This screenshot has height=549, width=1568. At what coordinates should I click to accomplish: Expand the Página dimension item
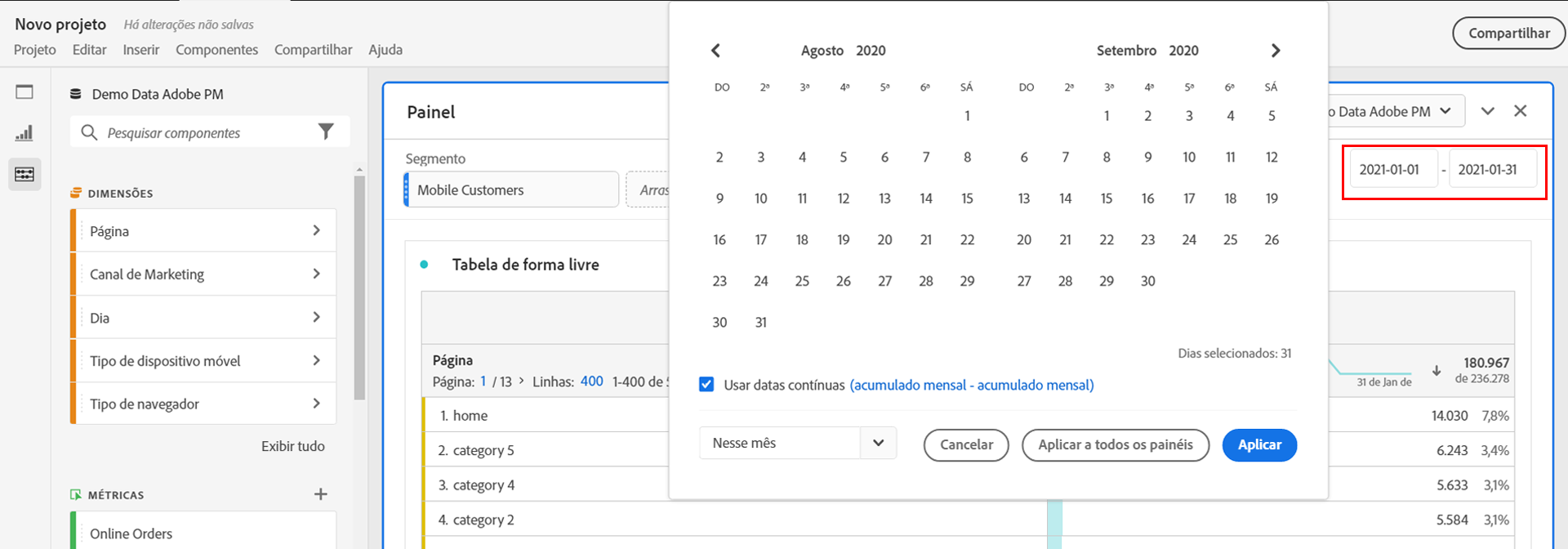tap(316, 230)
